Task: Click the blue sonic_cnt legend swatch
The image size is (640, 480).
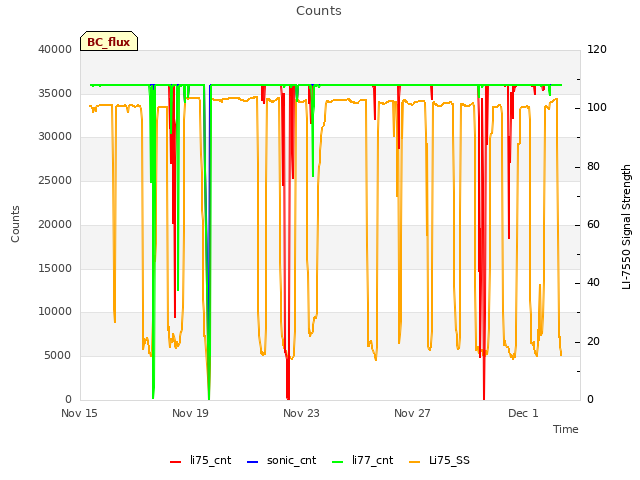Action: (x=253, y=462)
